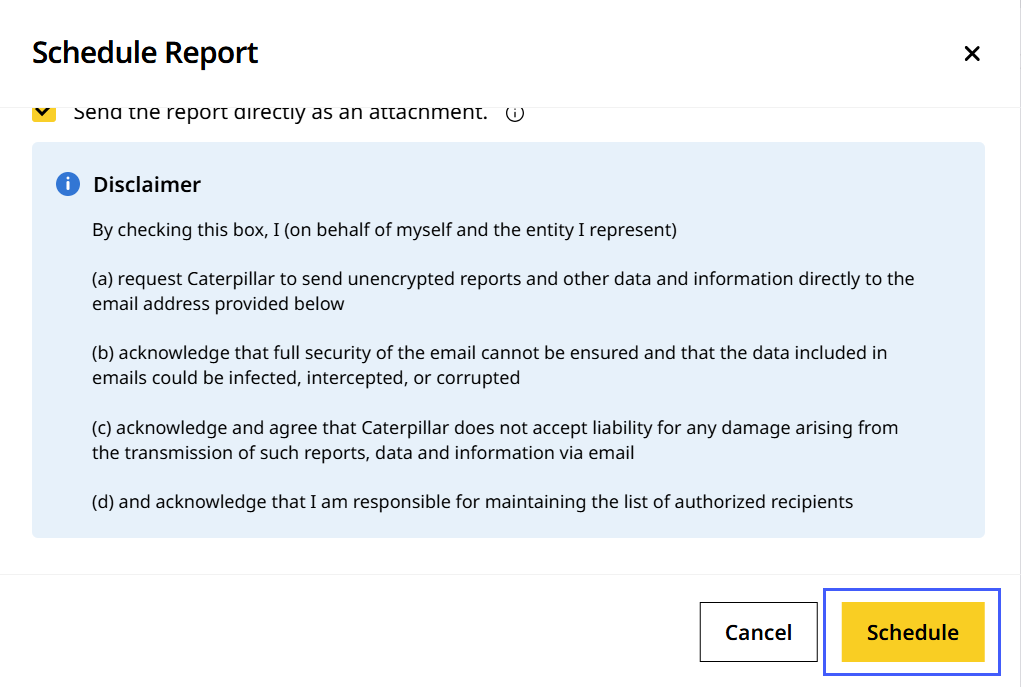Image resolution: width=1021 pixels, height=687 pixels.
Task: Click clause (d) about authorized recipients
Action: click(x=472, y=502)
